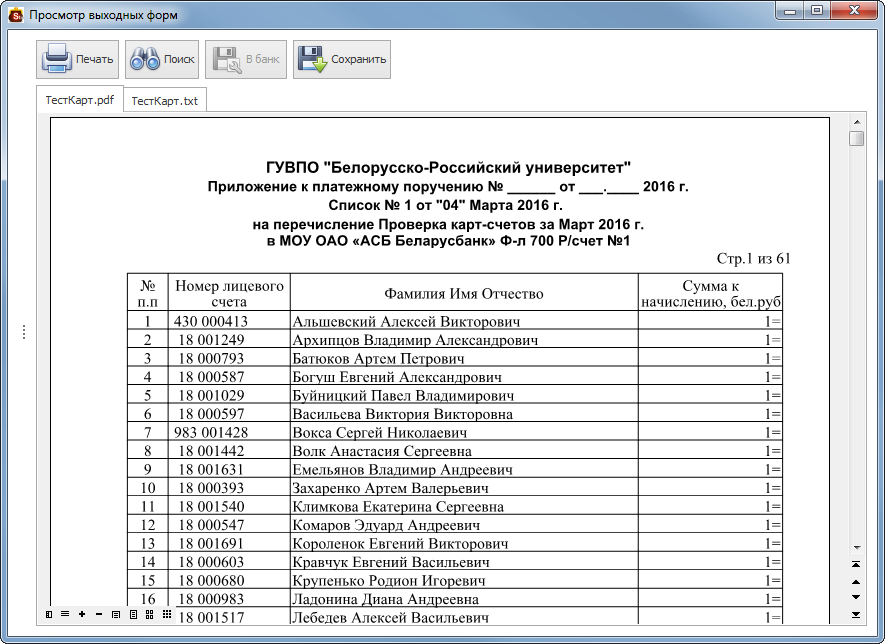Click the application icon in title bar
The image size is (885, 644).
(16, 15)
